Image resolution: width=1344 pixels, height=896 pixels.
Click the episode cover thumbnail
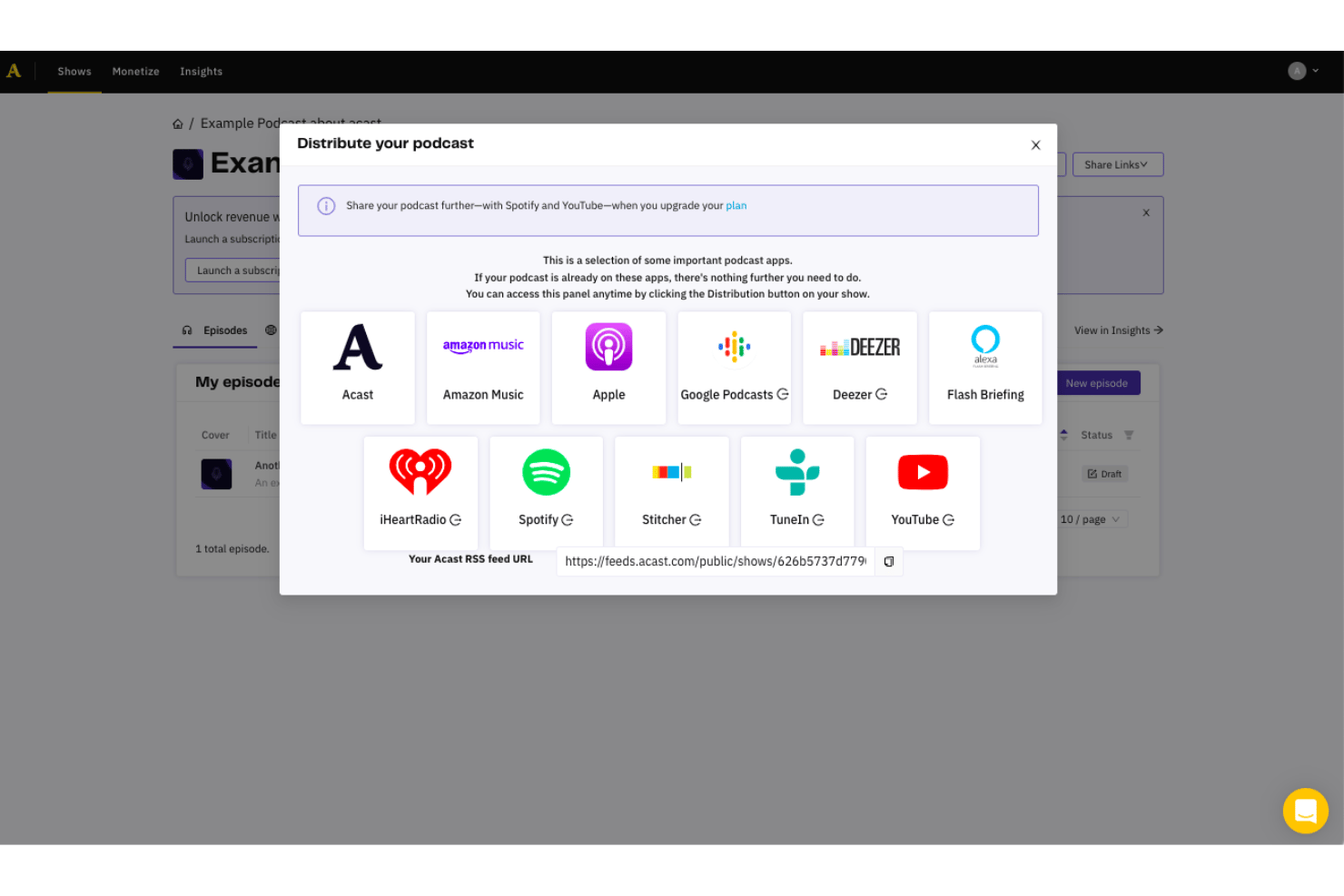[x=216, y=474]
